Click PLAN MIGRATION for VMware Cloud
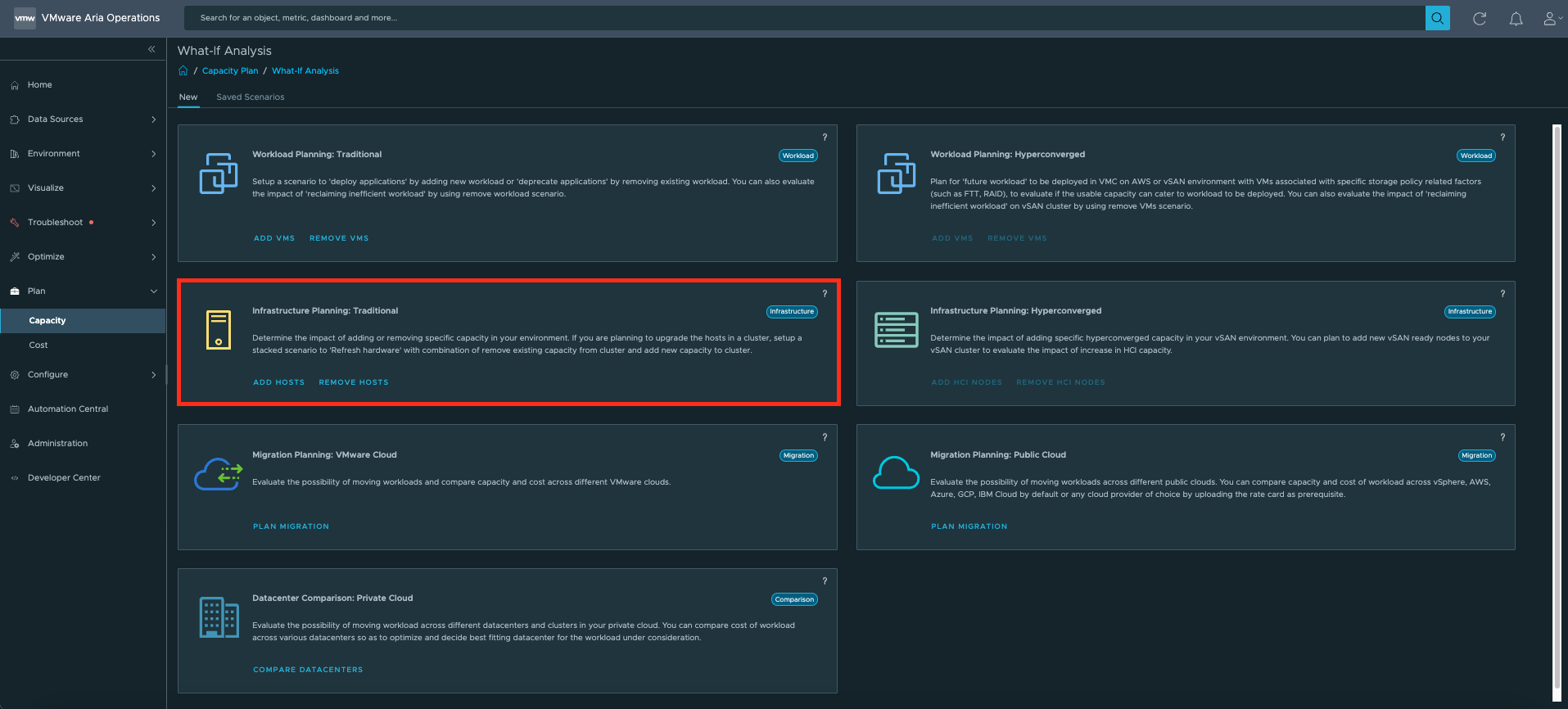 pyautogui.click(x=291, y=526)
